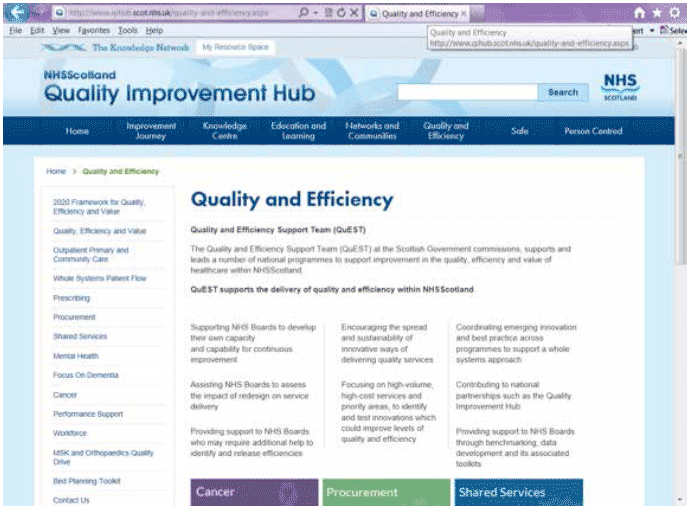The height and width of the screenshot is (509, 689).
Task: Open 2020 Framework for Quality sidebar link
Action: click(x=99, y=207)
